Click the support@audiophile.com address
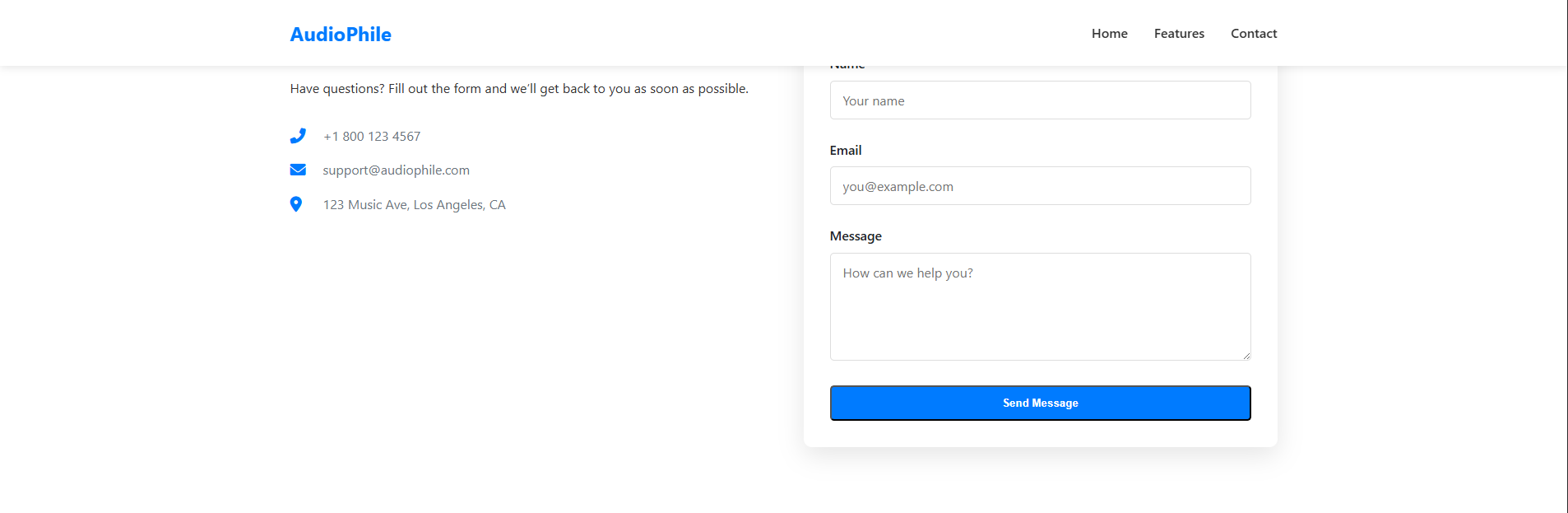 tap(396, 170)
